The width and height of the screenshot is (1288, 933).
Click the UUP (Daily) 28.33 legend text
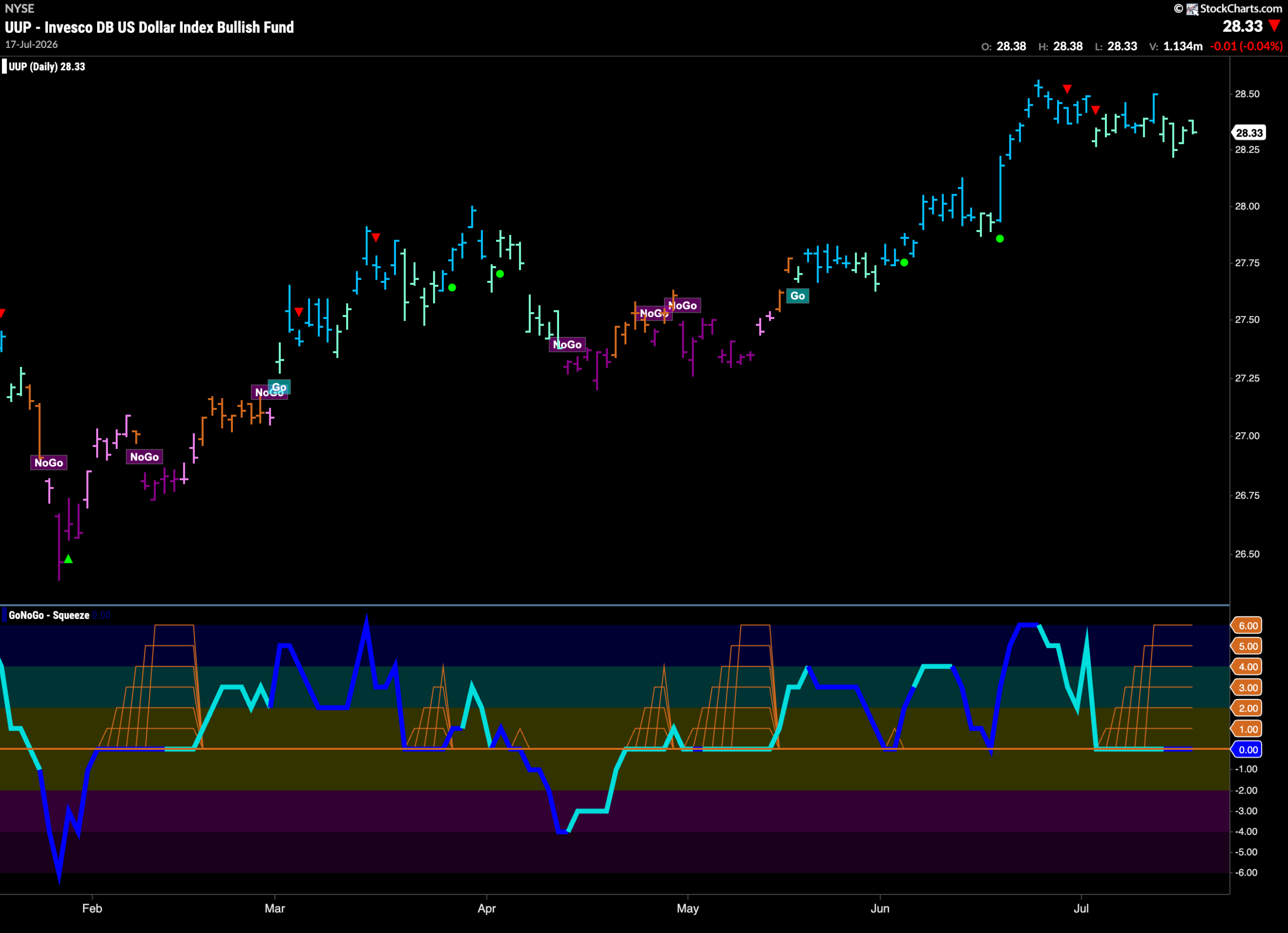pyautogui.click(x=47, y=66)
